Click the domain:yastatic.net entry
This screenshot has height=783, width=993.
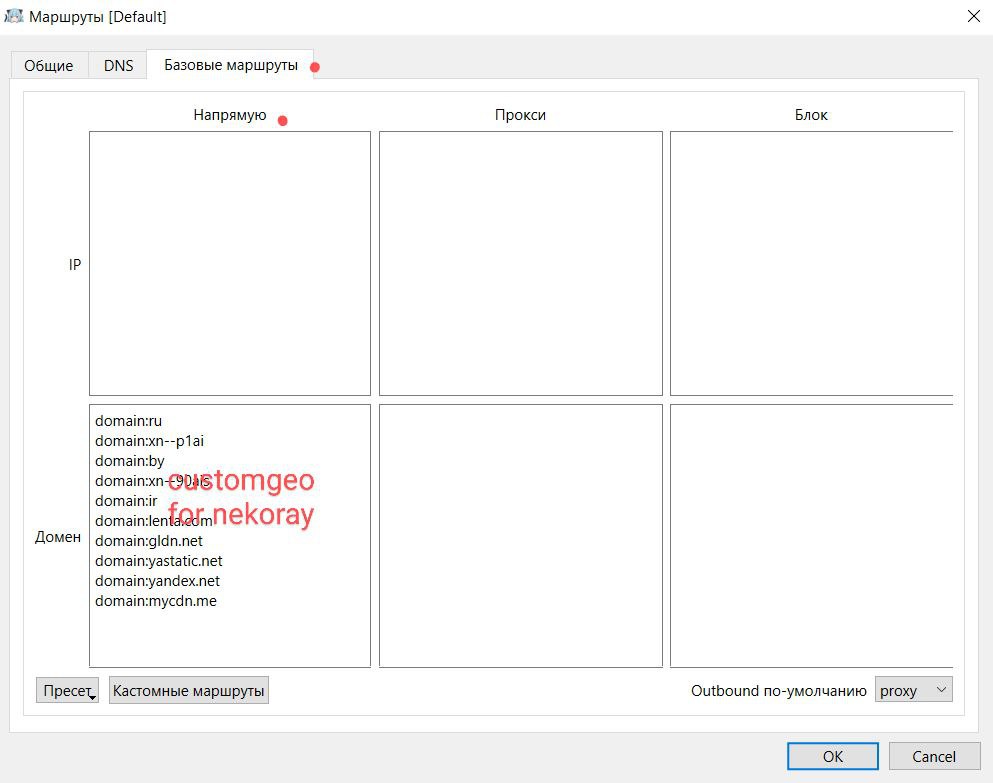[158, 561]
